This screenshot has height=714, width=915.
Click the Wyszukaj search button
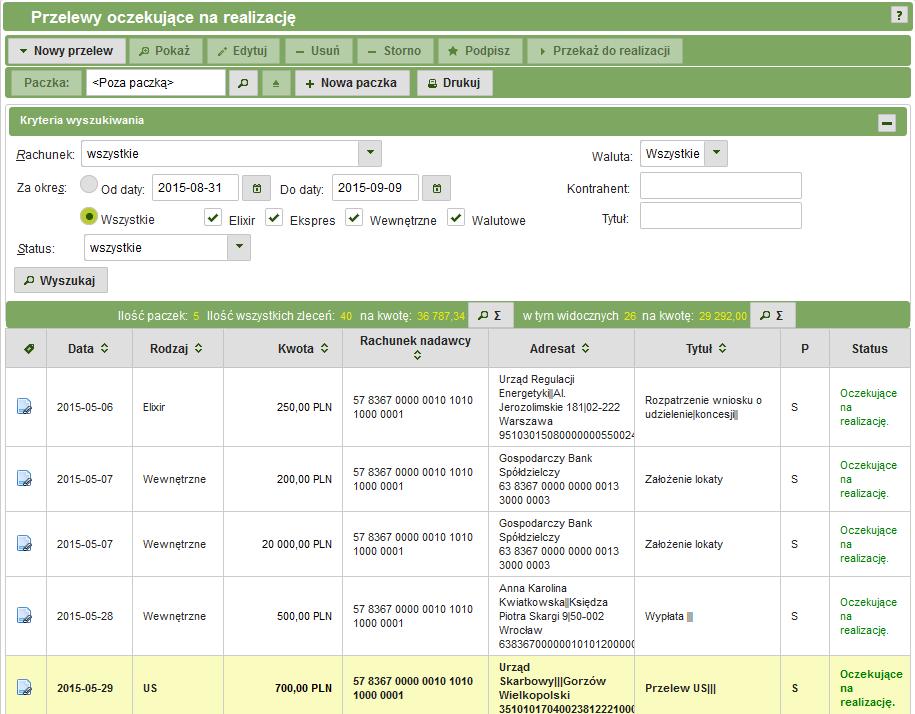tap(61, 281)
